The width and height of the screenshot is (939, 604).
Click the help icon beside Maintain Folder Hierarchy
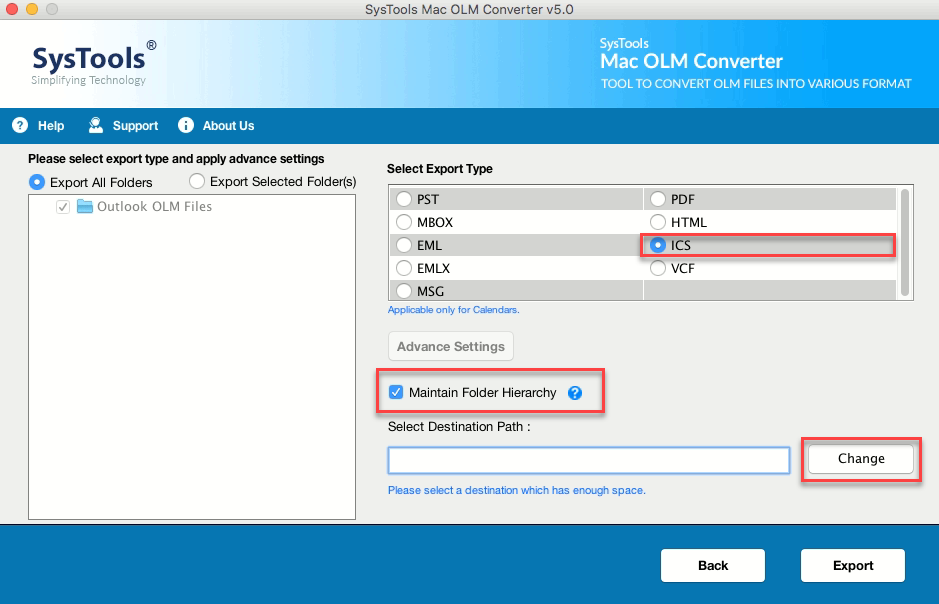coord(575,393)
